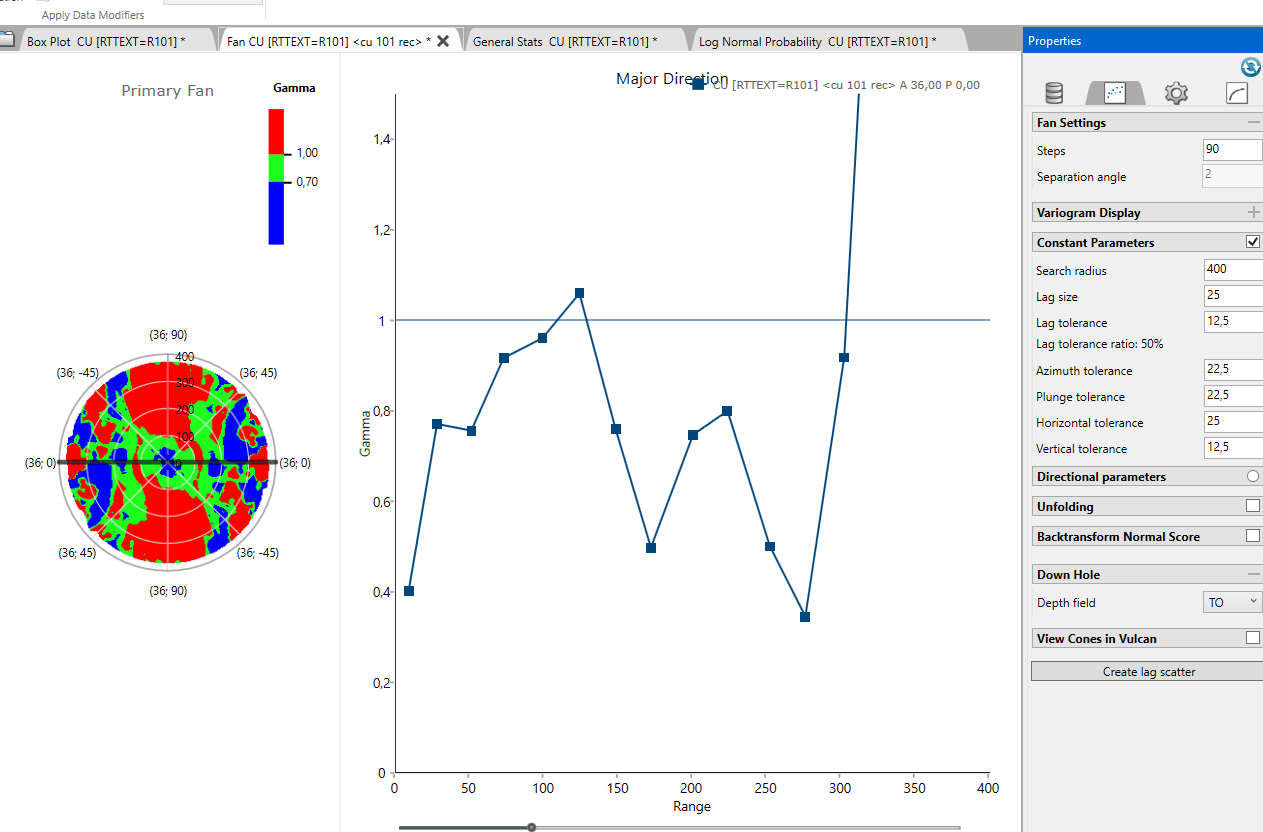The width and height of the screenshot is (1263, 832).
Task: Open the gear settings tab icon
Action: [1176, 93]
